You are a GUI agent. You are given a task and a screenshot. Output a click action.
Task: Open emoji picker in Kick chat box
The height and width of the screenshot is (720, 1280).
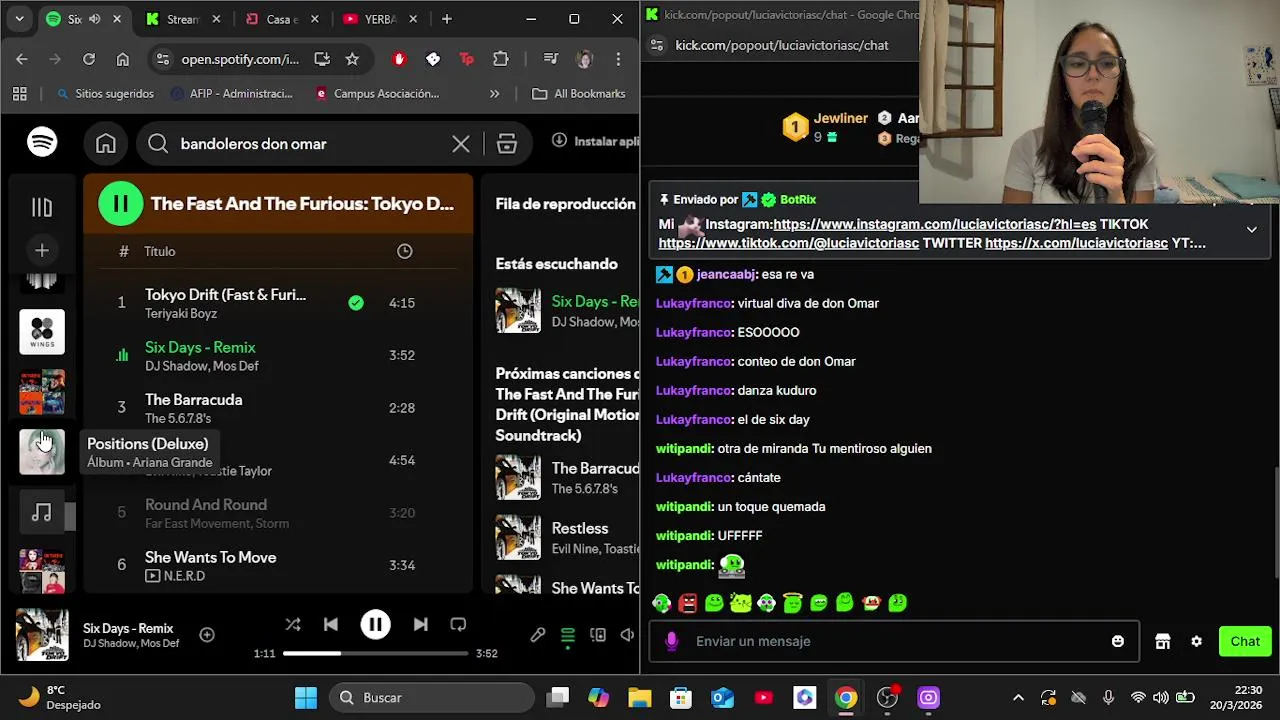pos(1118,641)
